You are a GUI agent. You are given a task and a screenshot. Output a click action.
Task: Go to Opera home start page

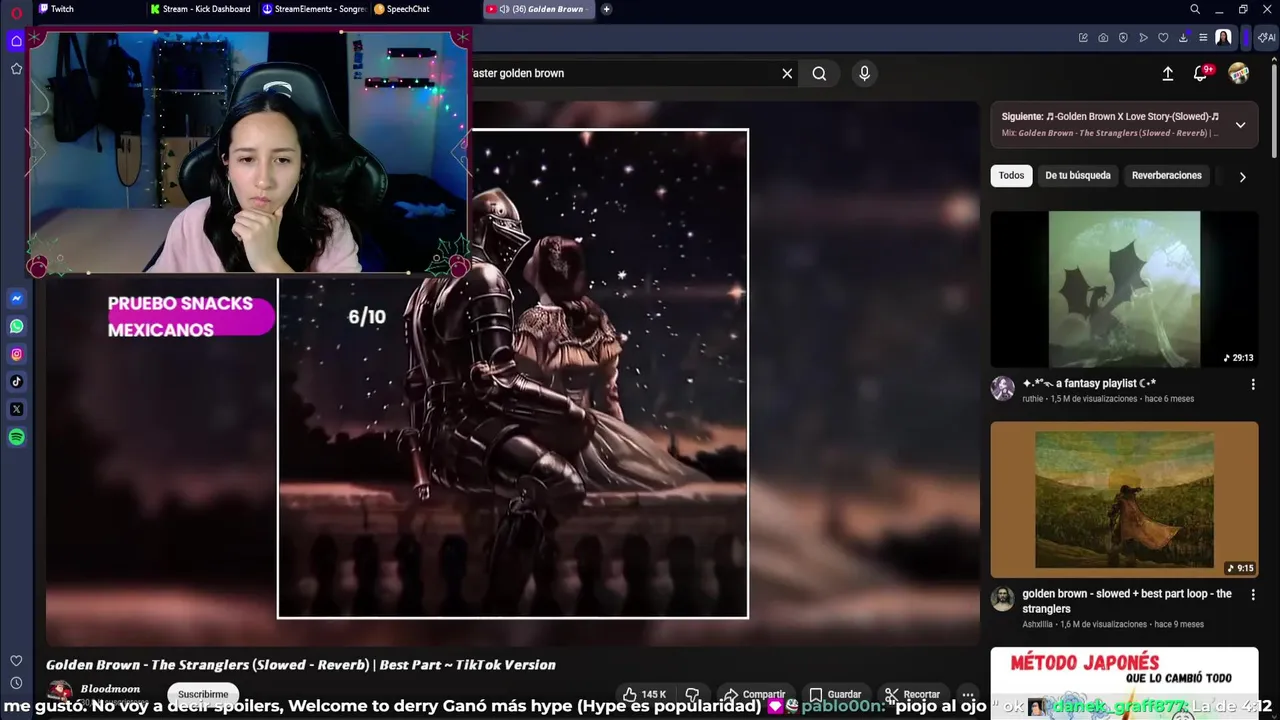(x=16, y=41)
